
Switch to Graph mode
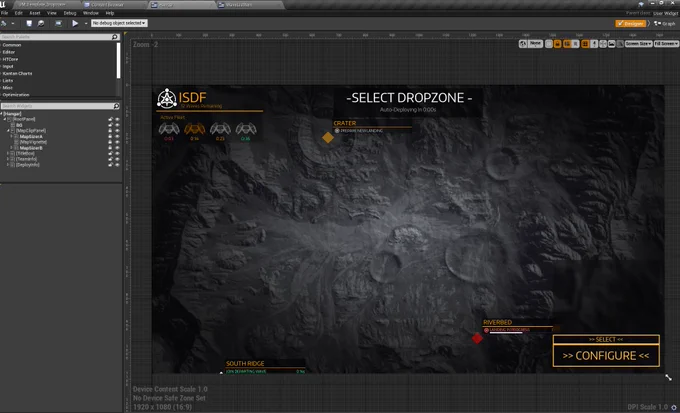[x=665, y=23]
